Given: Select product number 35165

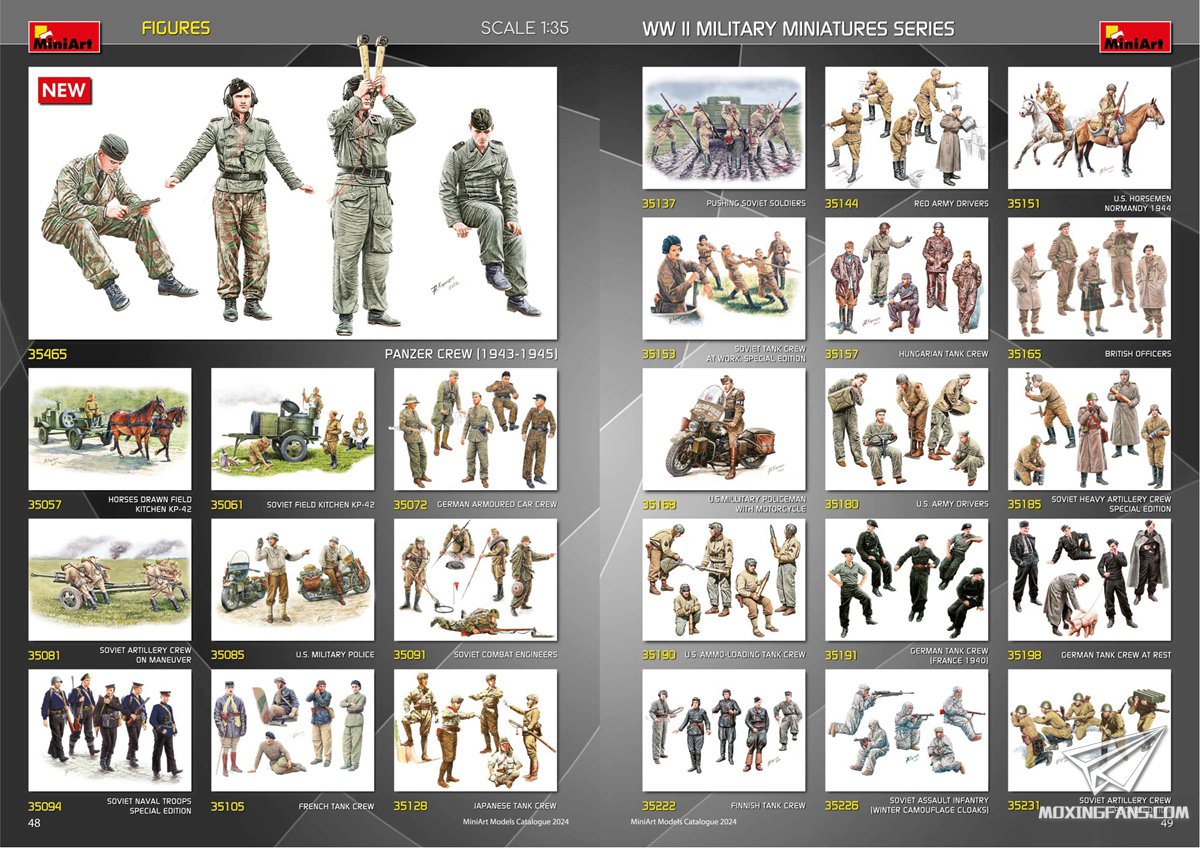Looking at the screenshot, I should click(1024, 354).
